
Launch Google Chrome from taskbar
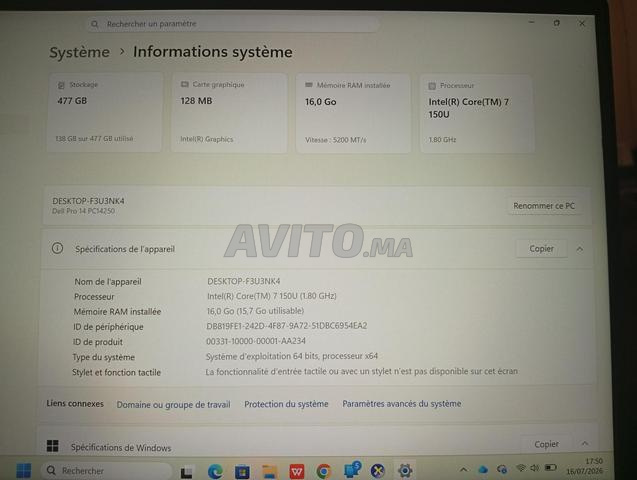(323, 471)
